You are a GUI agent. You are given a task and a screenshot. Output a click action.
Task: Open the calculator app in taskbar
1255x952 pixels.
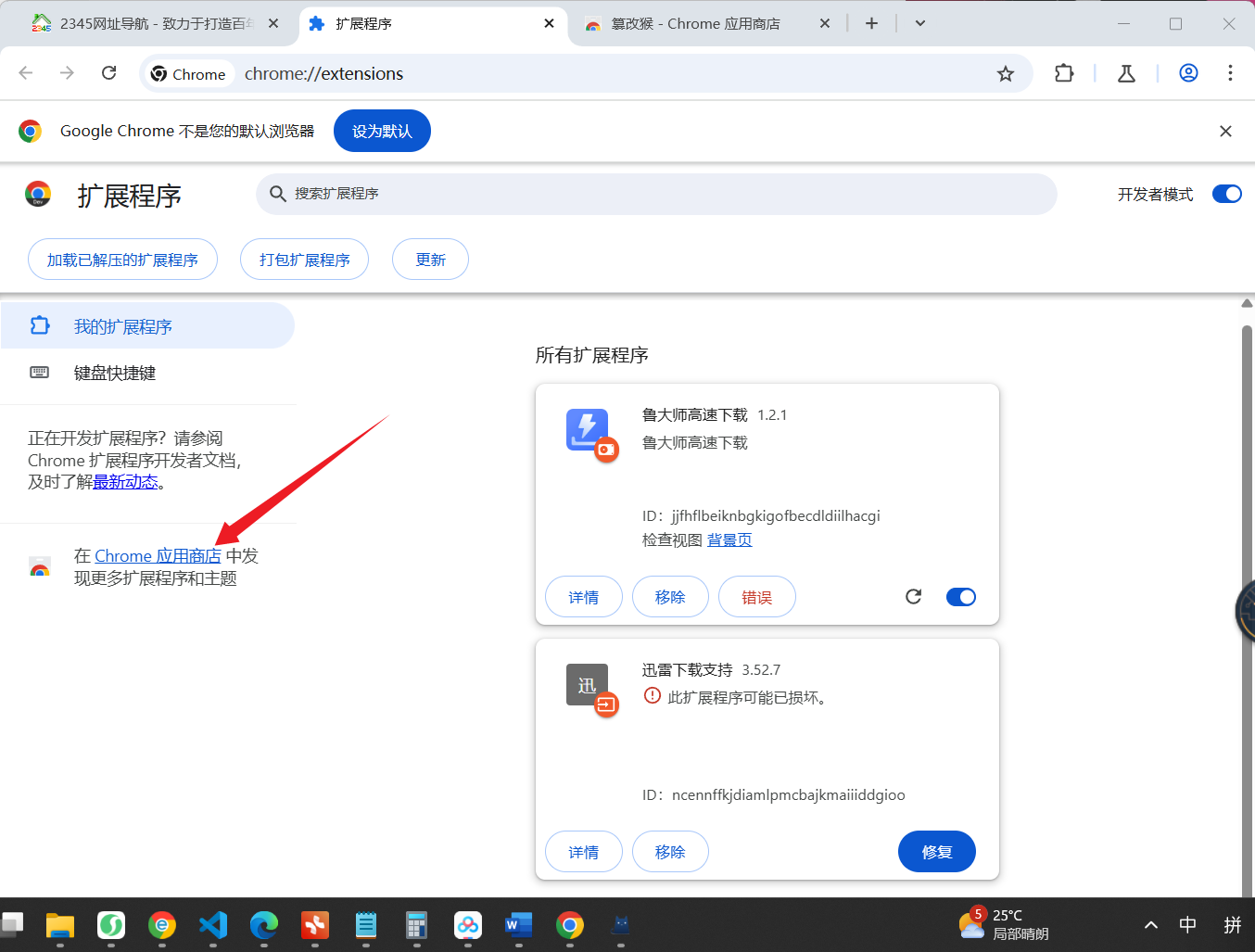(x=416, y=925)
